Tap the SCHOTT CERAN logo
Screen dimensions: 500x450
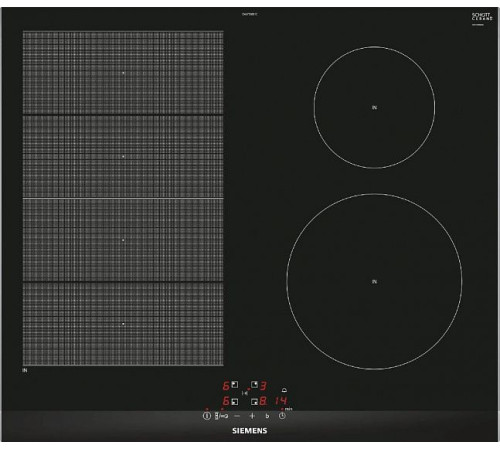pyautogui.click(x=482, y=17)
